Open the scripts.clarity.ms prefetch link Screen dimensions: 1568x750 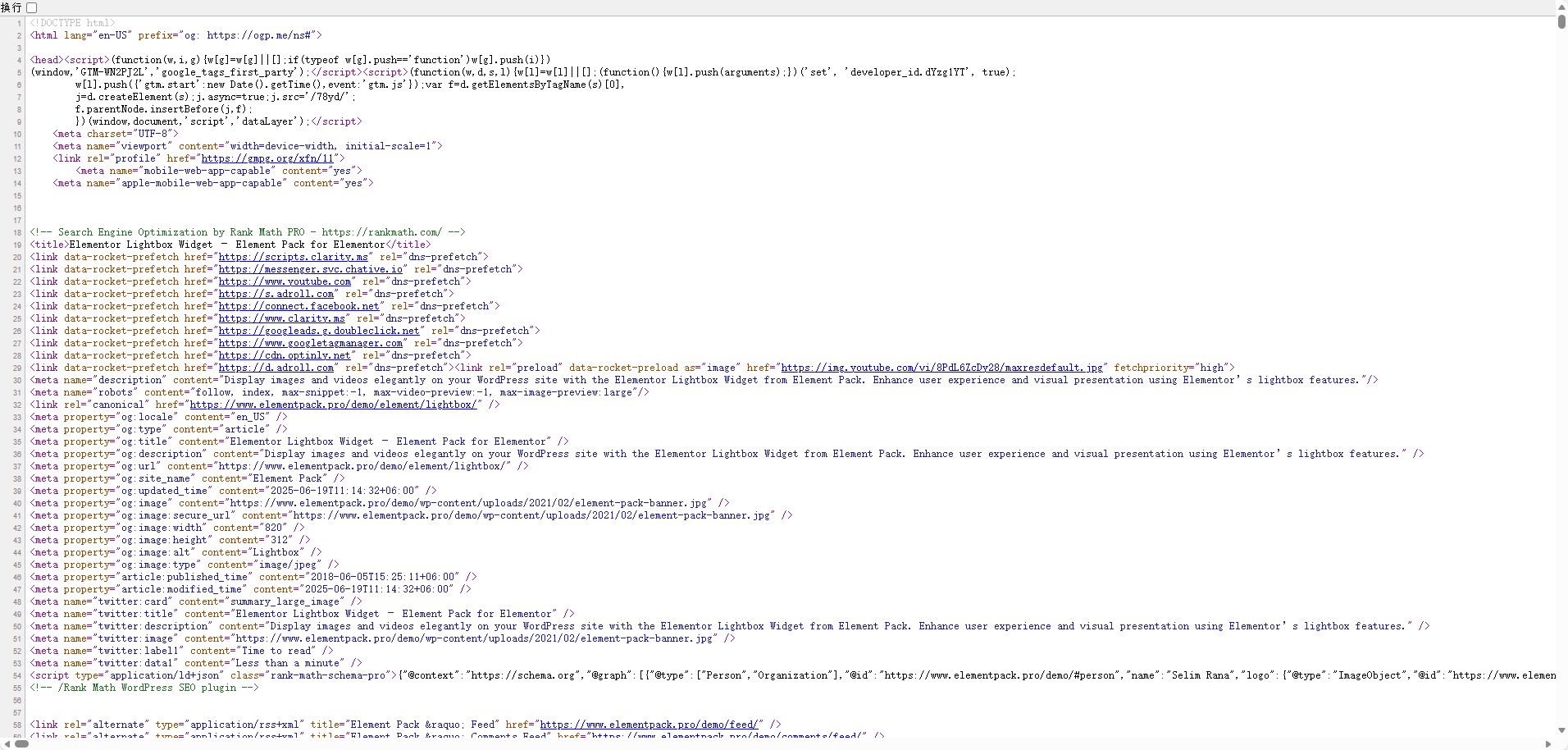point(294,257)
